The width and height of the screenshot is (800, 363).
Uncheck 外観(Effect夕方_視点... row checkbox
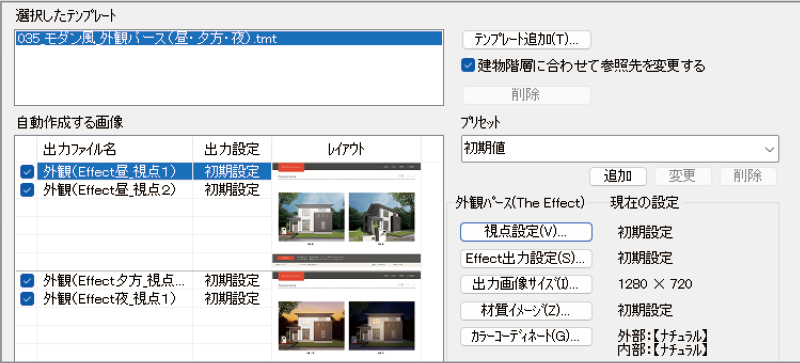pyautogui.click(x=27, y=280)
